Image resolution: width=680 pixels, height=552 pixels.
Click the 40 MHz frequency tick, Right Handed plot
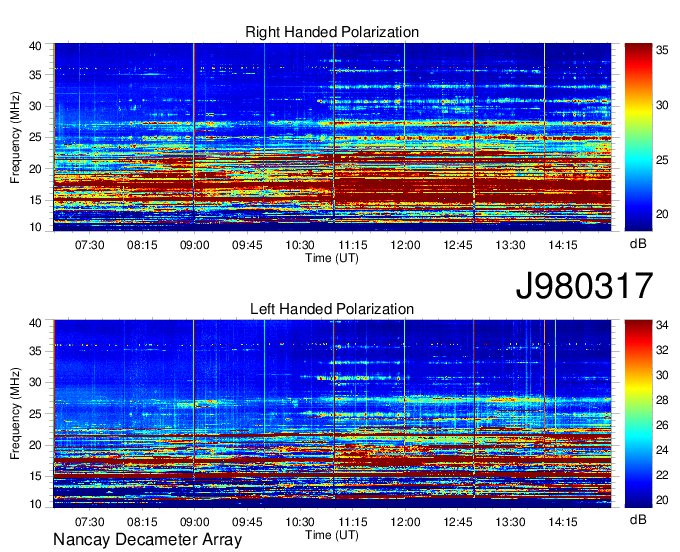[x=35, y=46]
